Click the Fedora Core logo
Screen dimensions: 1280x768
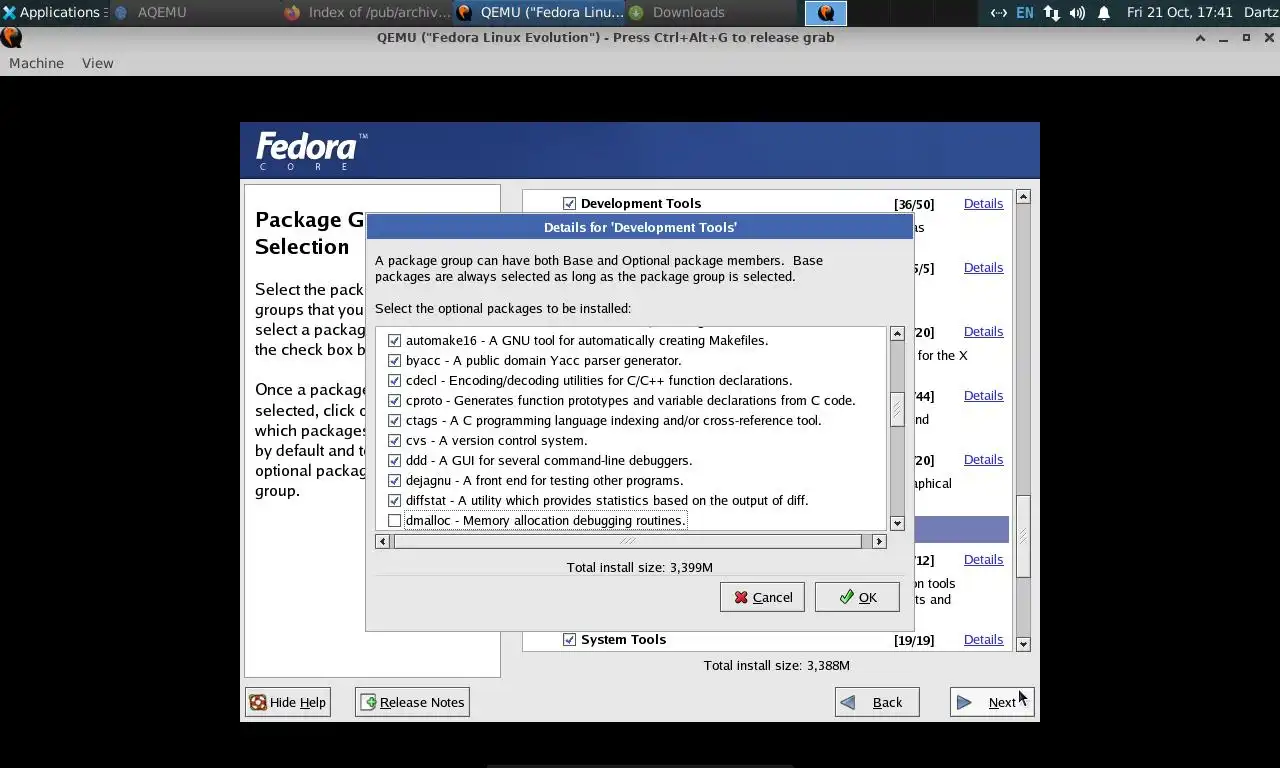click(x=311, y=150)
